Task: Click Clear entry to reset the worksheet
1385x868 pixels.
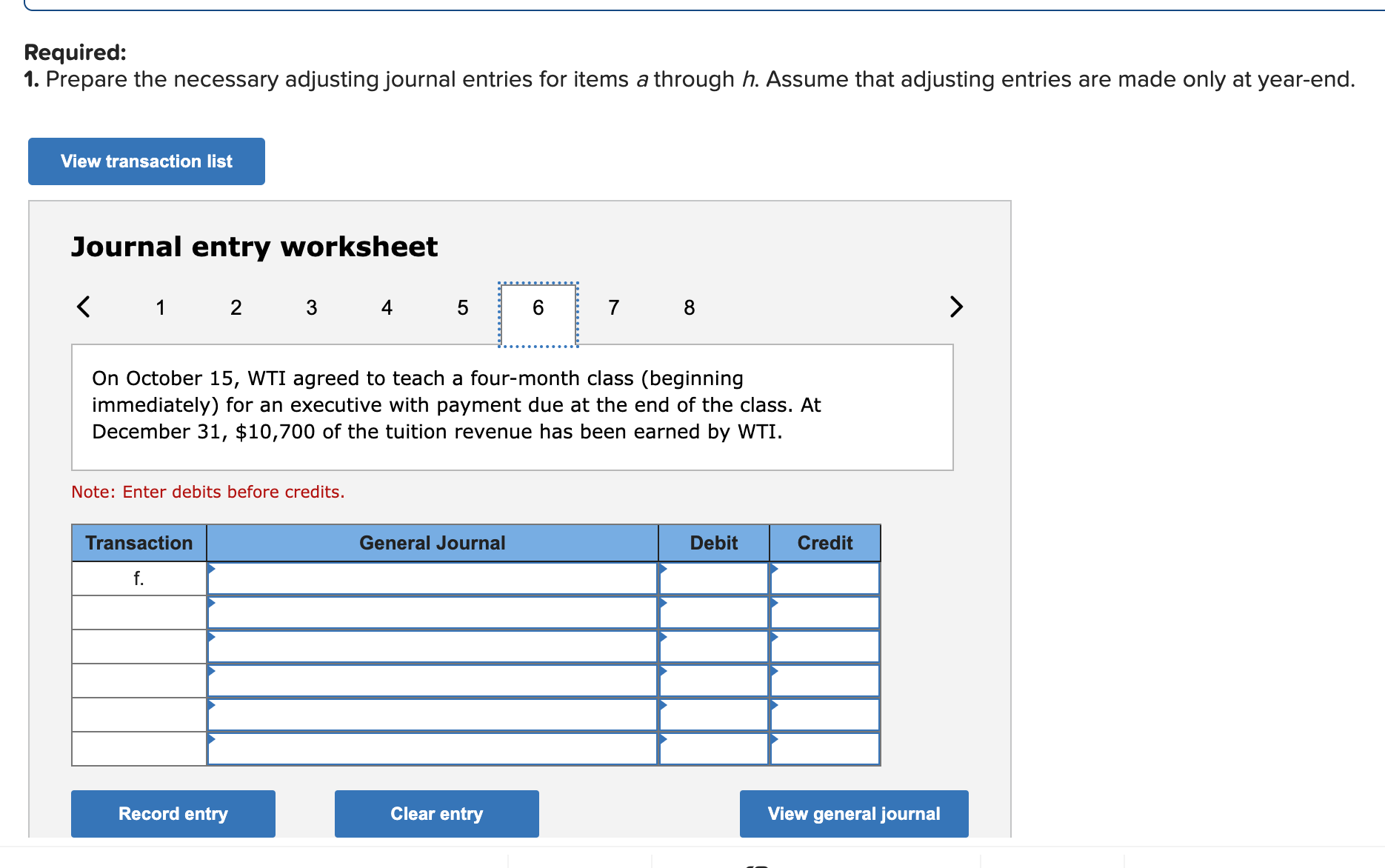Action: point(436,813)
